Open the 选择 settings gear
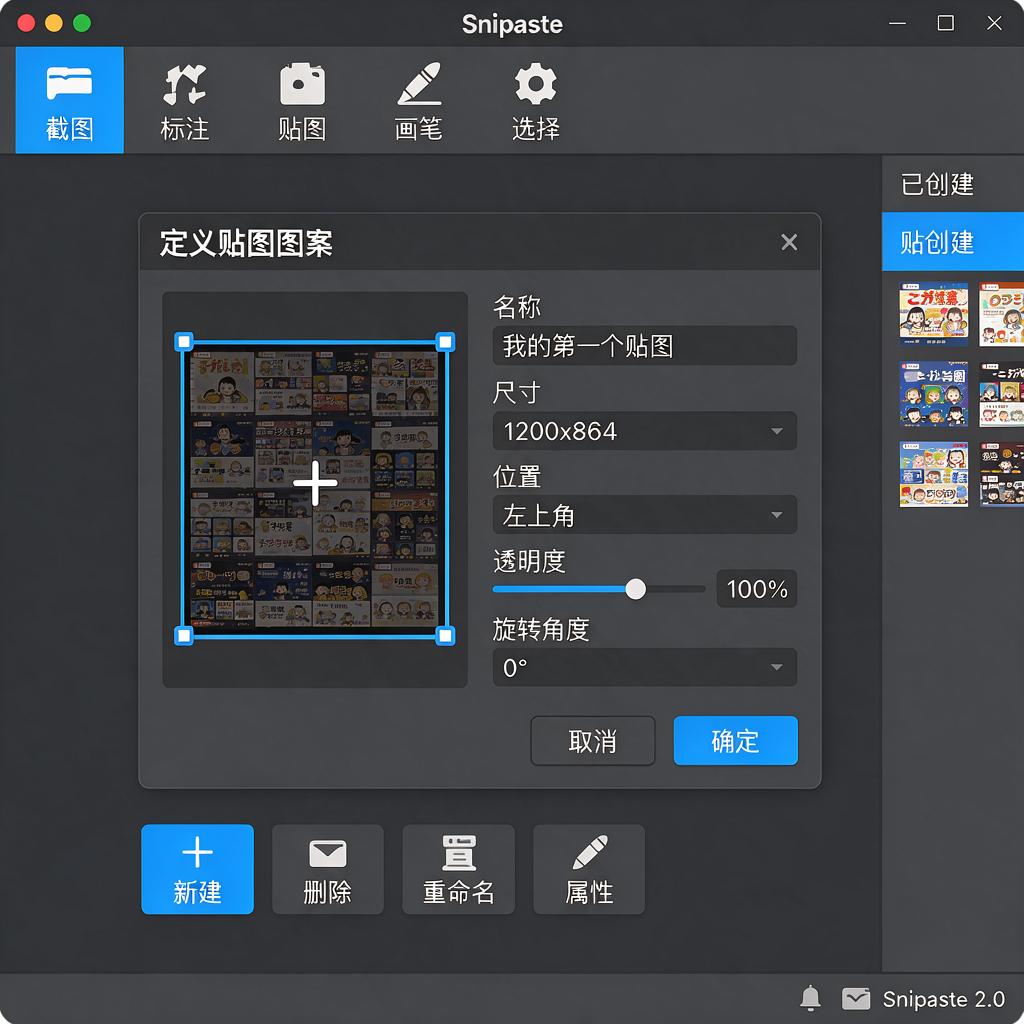 tap(536, 103)
